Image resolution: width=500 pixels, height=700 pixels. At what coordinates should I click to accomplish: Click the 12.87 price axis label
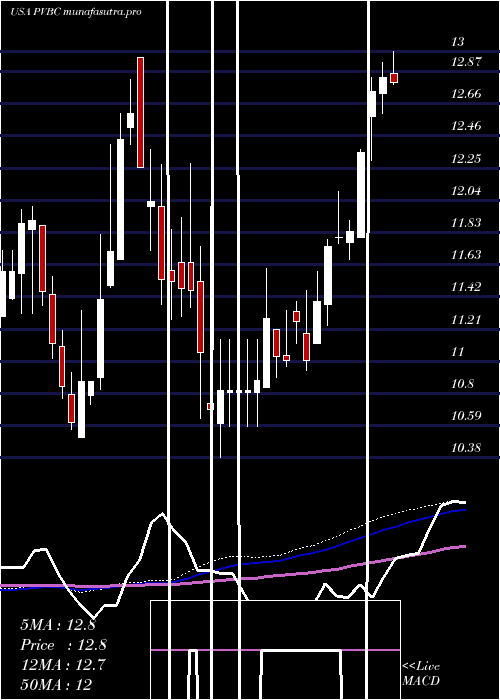pos(466,62)
